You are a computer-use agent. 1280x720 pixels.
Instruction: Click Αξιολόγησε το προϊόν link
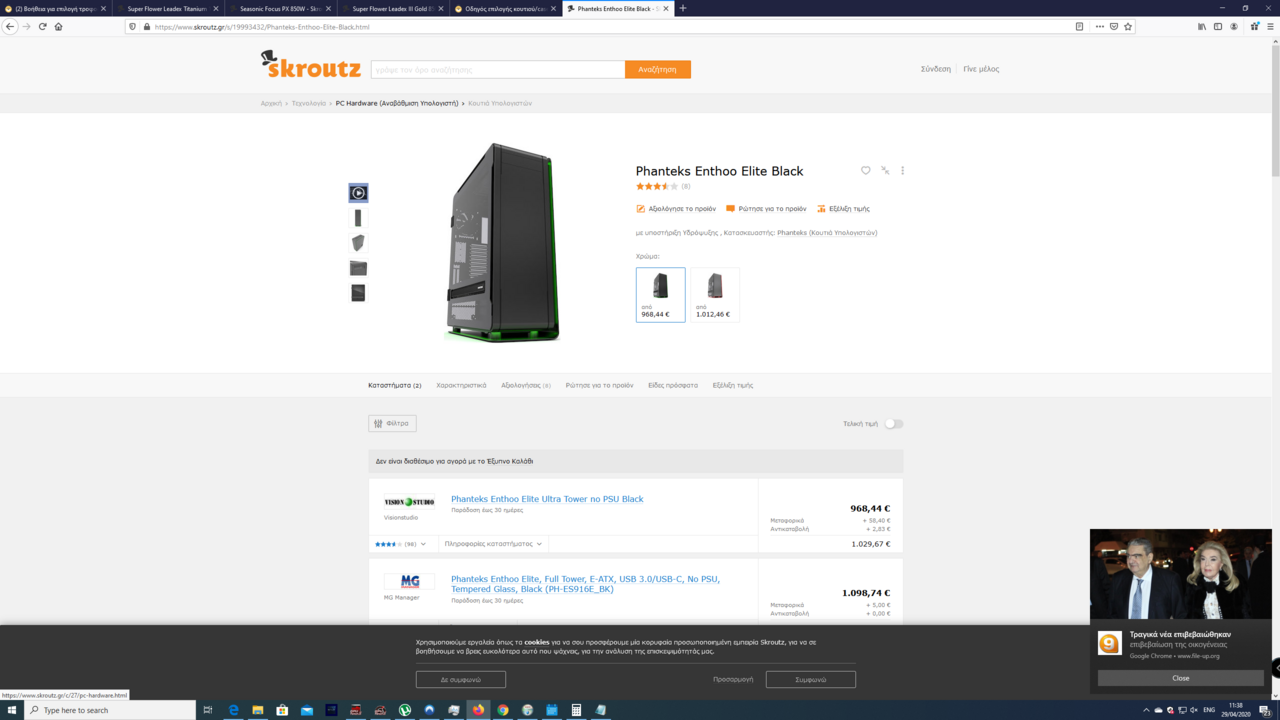[676, 209]
